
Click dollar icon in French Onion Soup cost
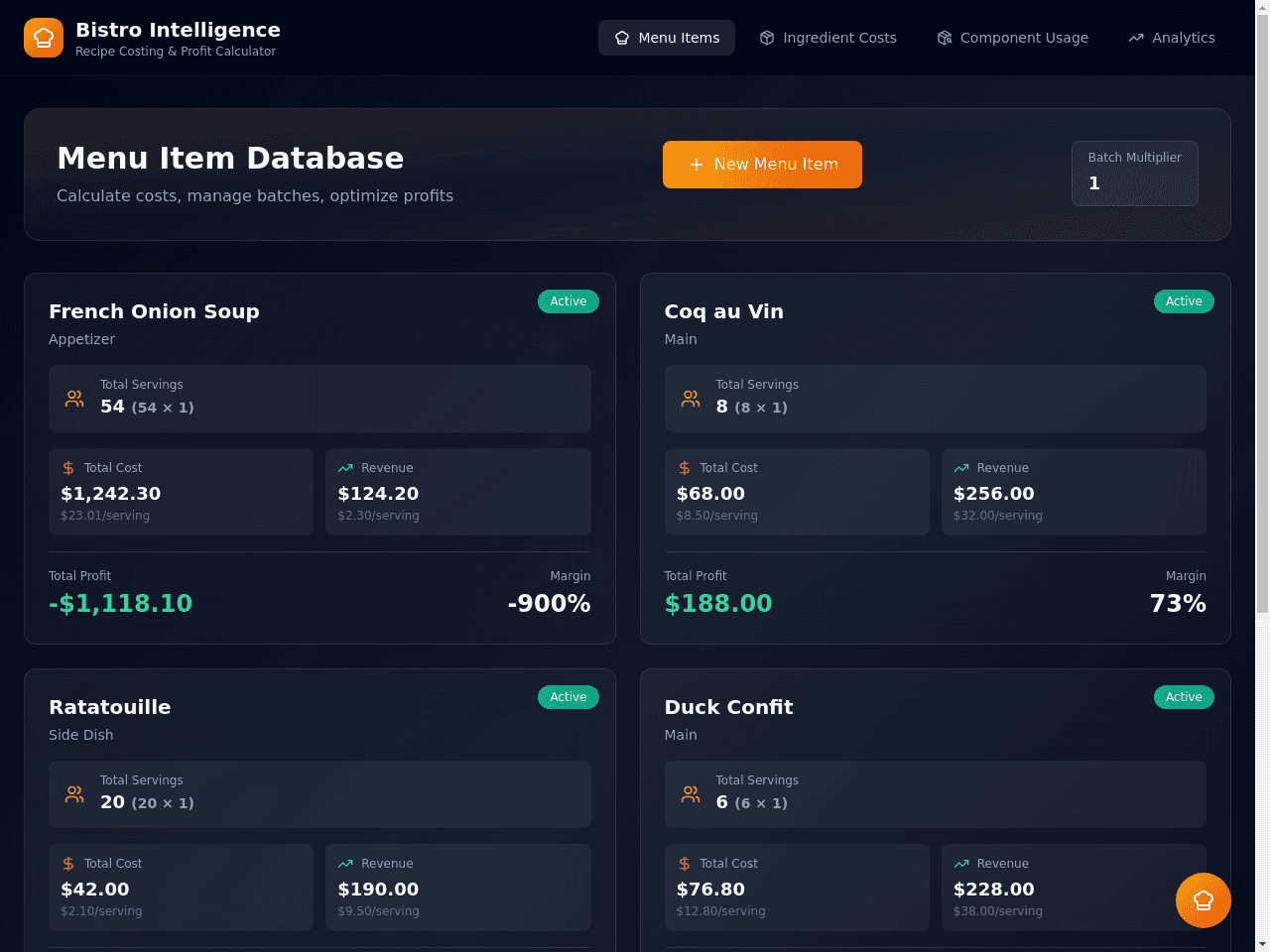(68, 468)
